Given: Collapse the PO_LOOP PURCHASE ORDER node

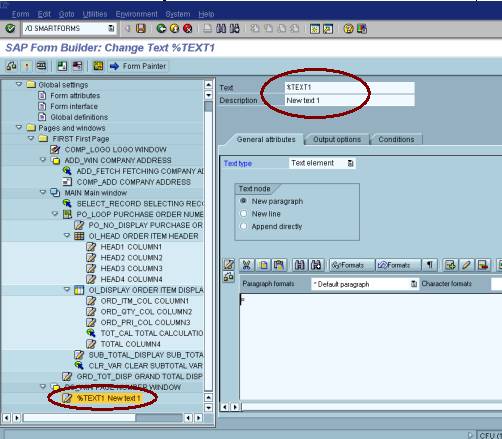Looking at the screenshot, I should 55,214.
